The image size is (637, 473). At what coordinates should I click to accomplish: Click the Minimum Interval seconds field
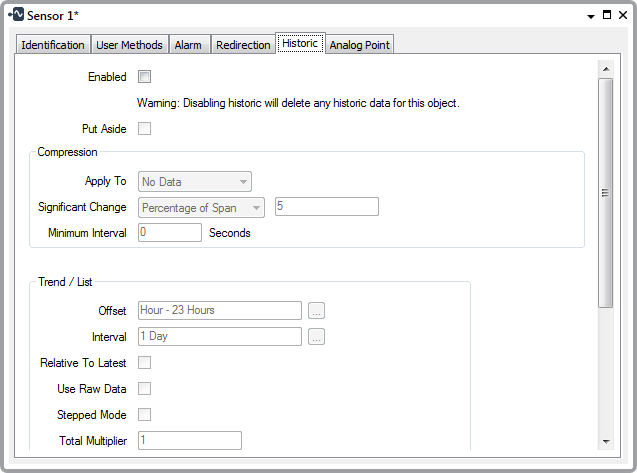(170, 233)
